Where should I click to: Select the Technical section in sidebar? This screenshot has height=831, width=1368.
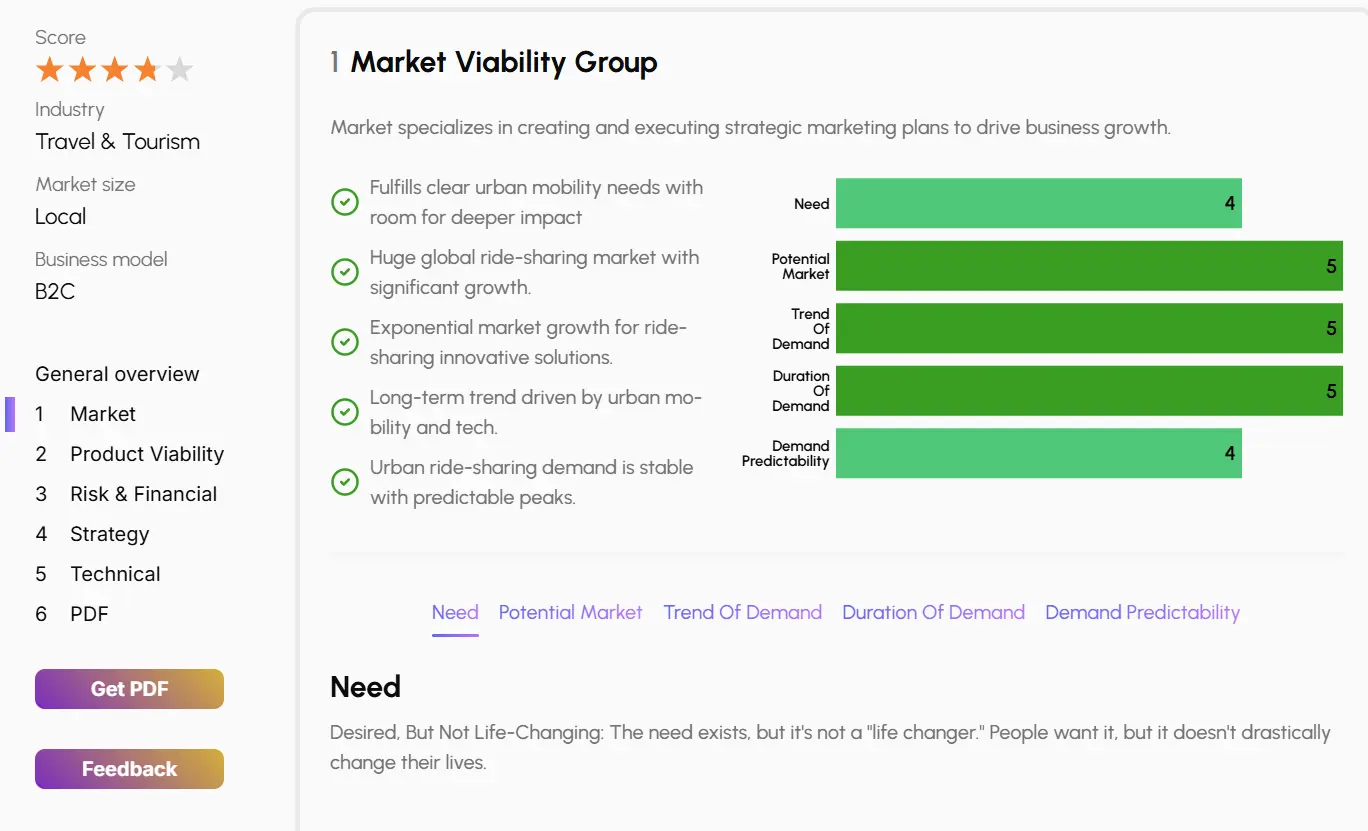pos(115,573)
